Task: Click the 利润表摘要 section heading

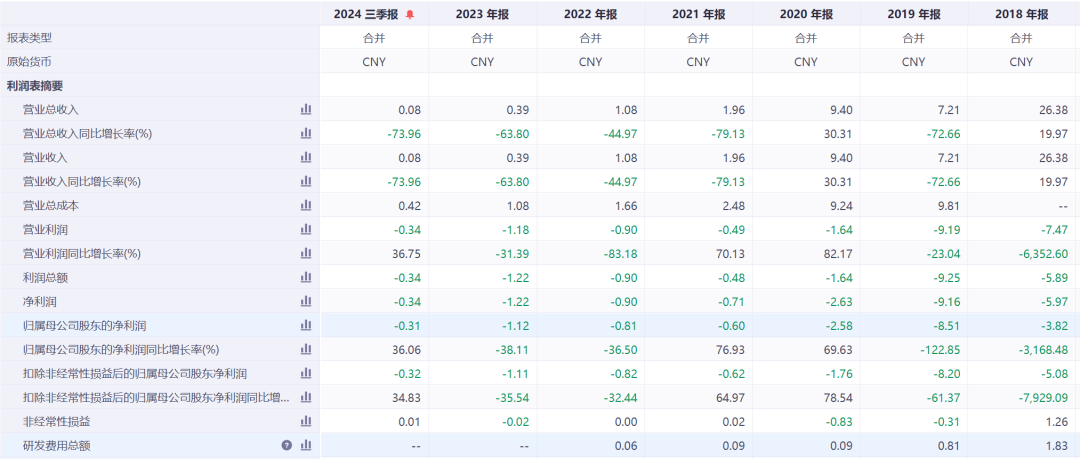Action: coord(34,86)
